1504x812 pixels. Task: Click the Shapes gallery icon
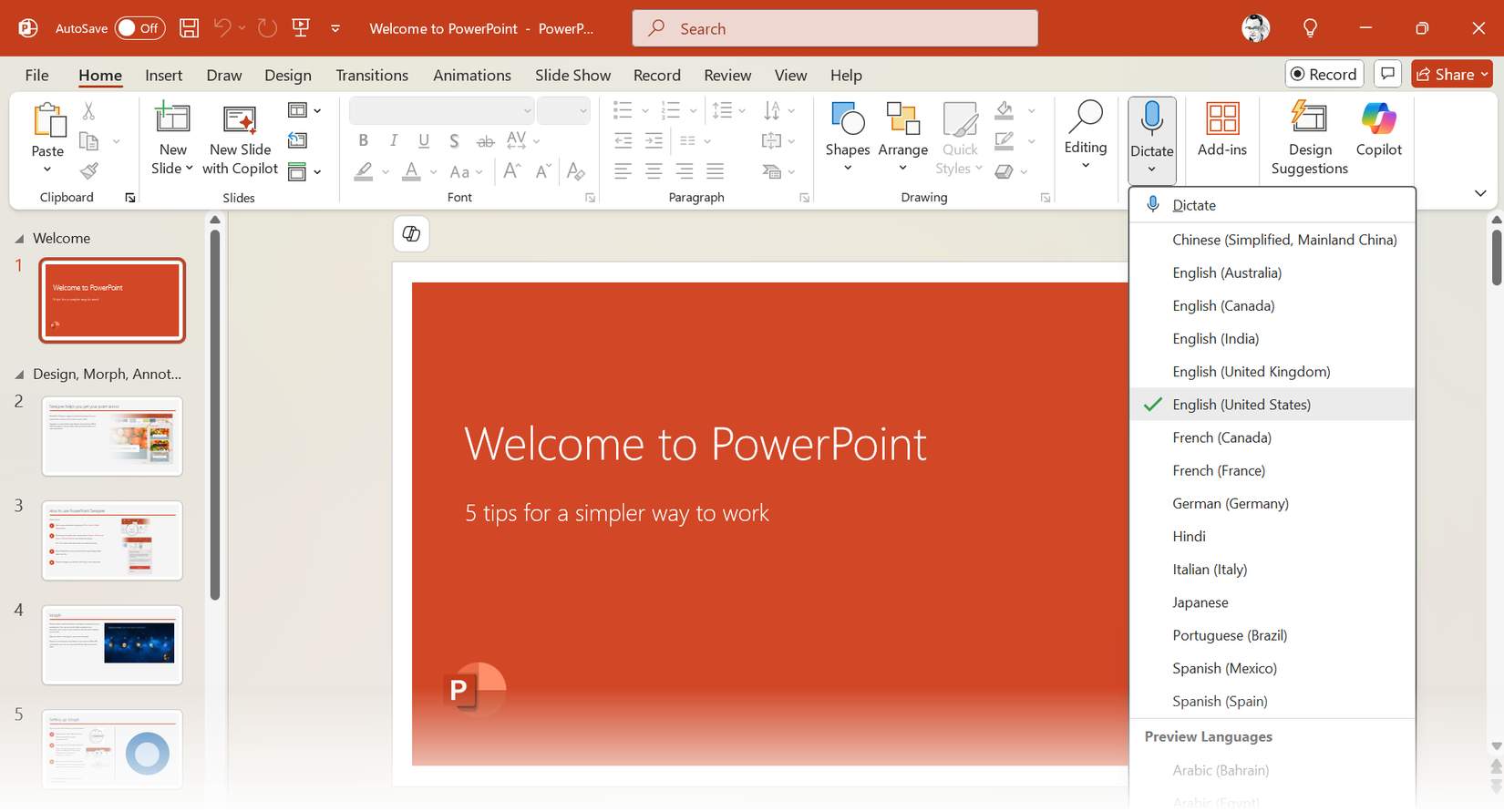pyautogui.click(x=848, y=118)
